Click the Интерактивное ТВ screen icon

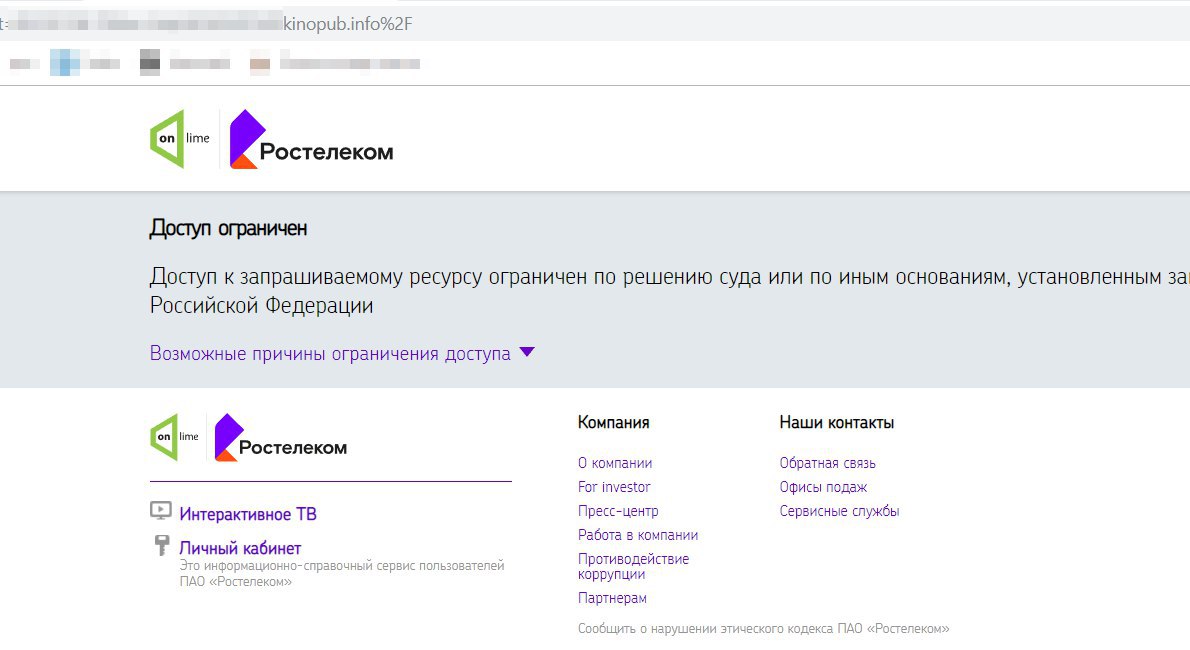(x=161, y=511)
